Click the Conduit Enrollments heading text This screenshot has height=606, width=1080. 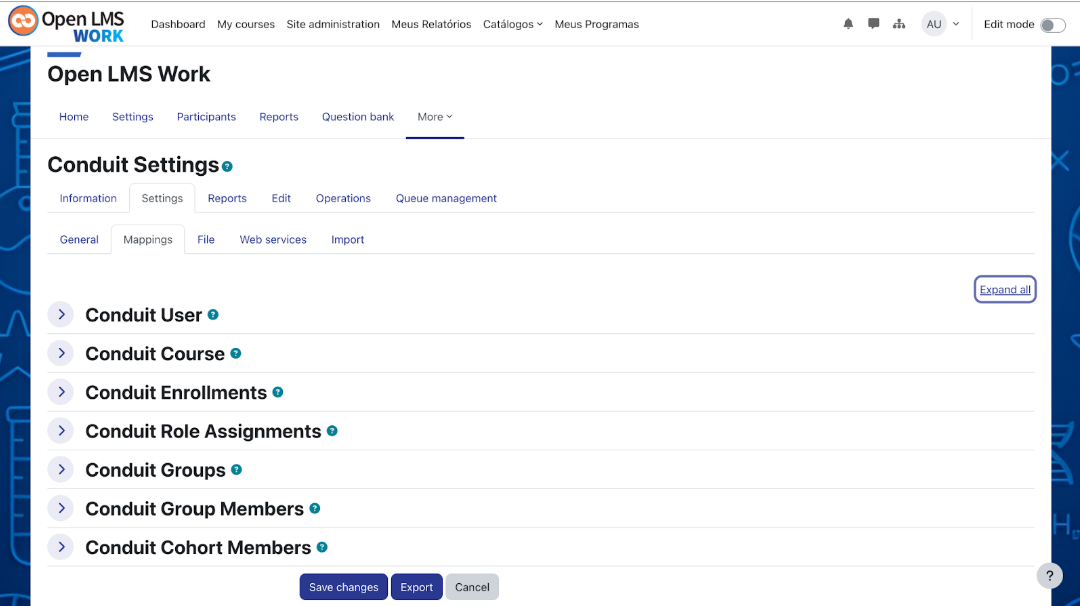(176, 393)
